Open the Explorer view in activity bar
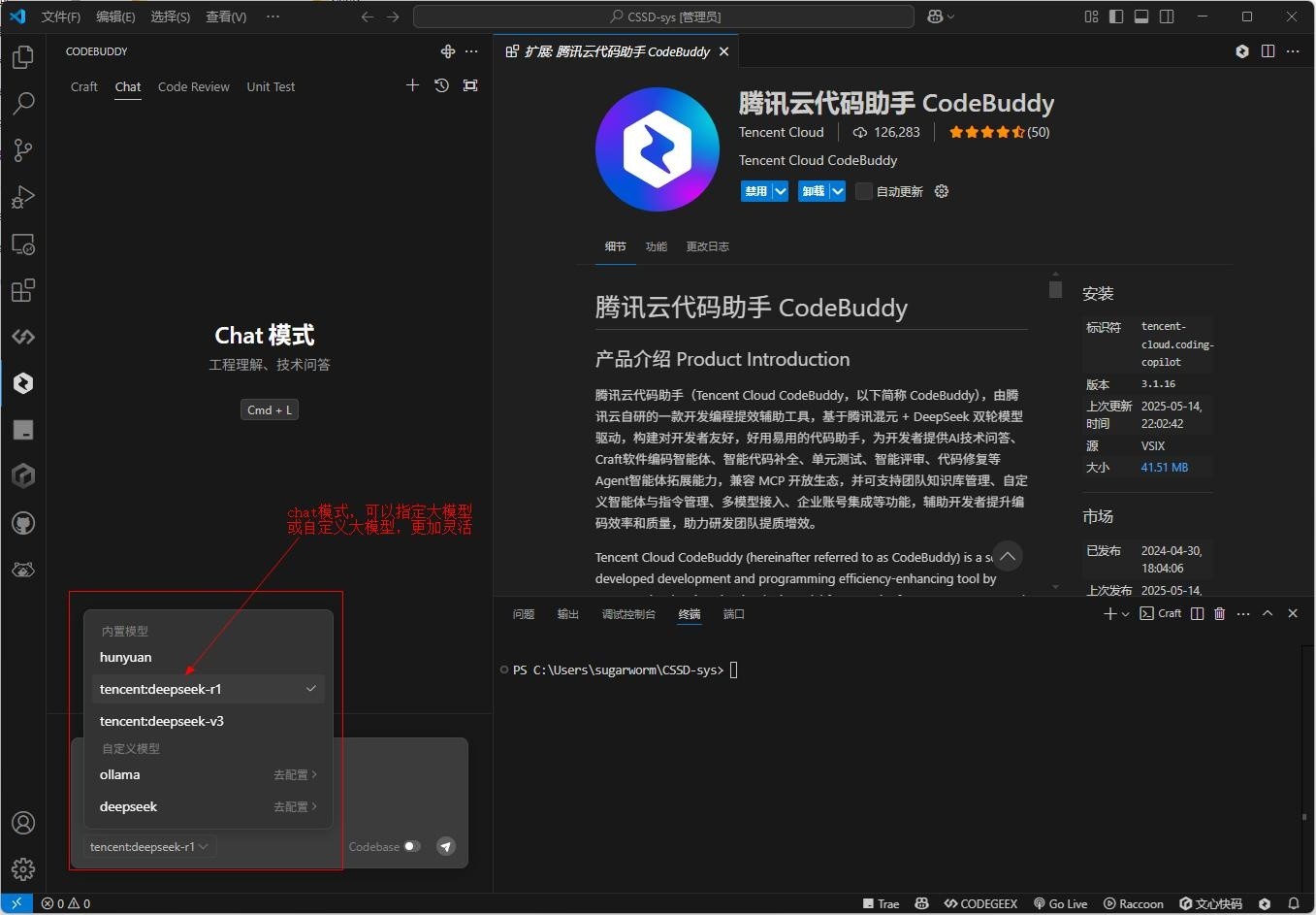Viewport: 1316px width, 915px height. (x=23, y=57)
